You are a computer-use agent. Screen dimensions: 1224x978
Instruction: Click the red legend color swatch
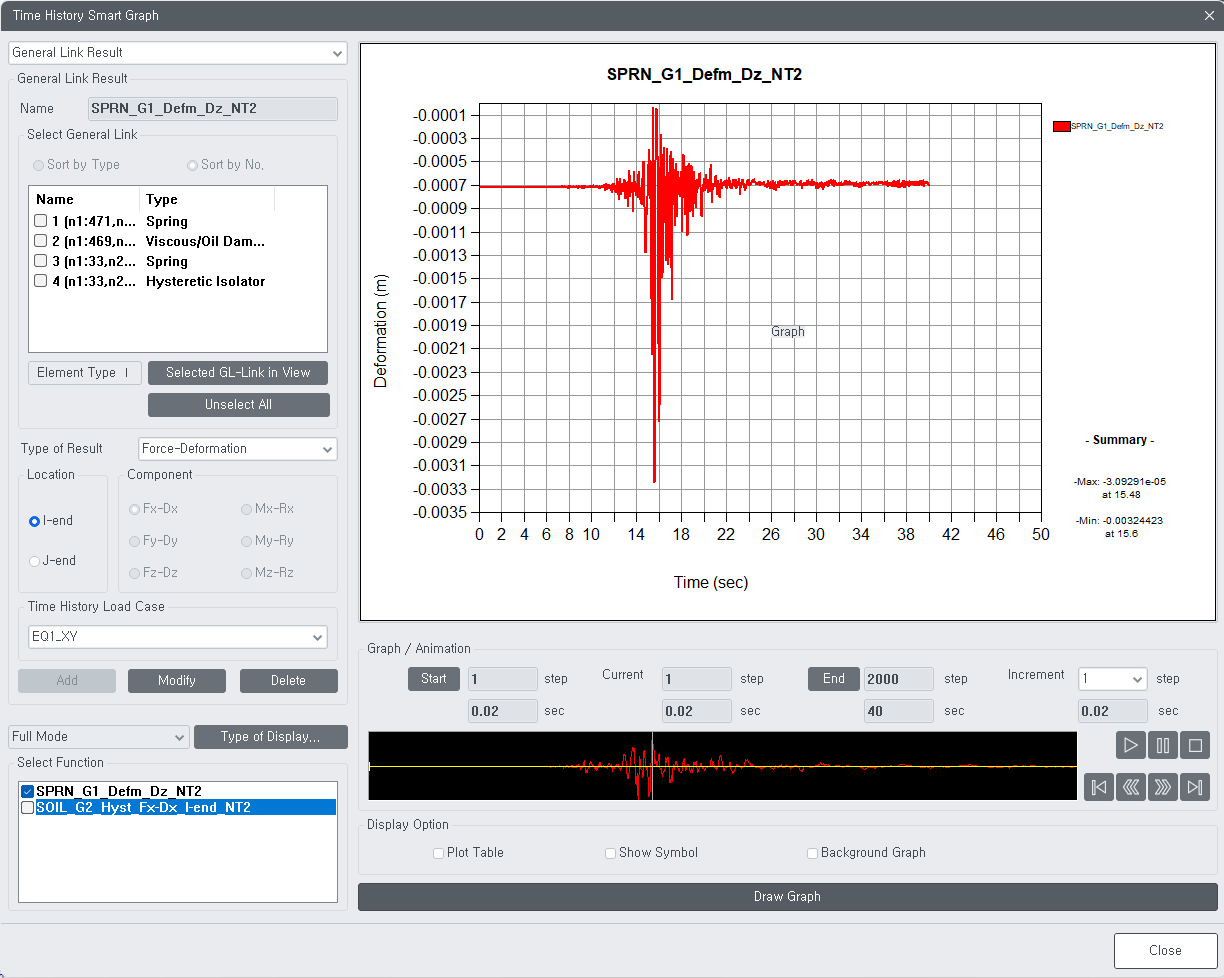[1062, 126]
